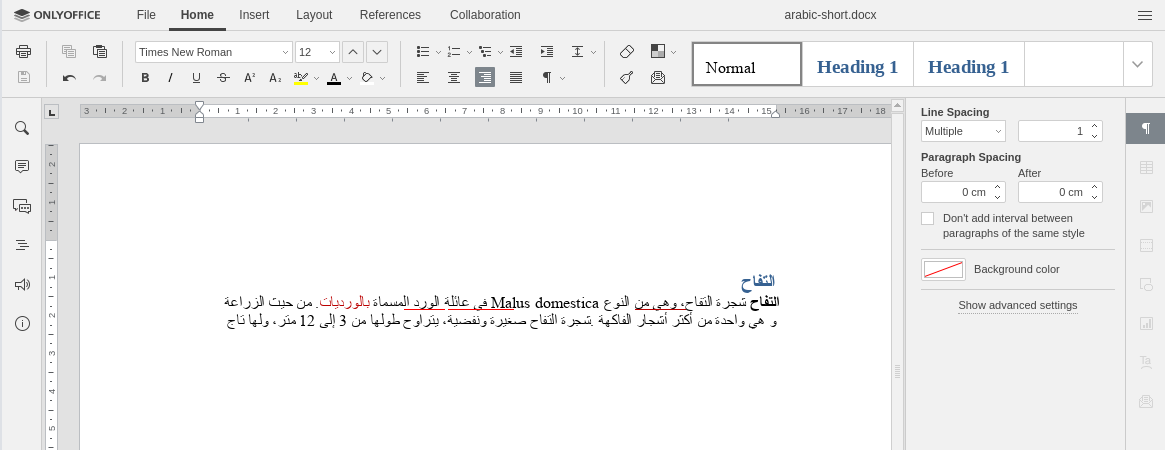This screenshot has height=450, width=1165.
Task: Select the Home tab
Action: [197, 15]
